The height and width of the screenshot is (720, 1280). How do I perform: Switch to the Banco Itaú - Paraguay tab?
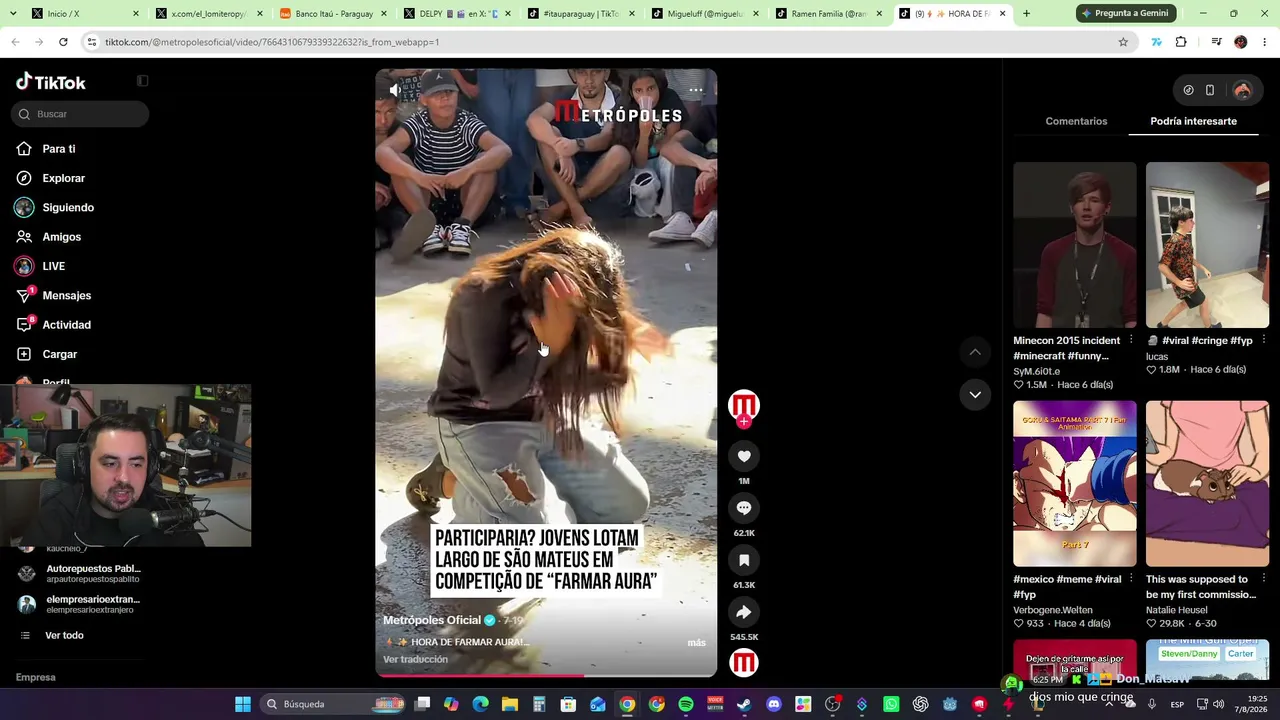pyautogui.click(x=332, y=14)
